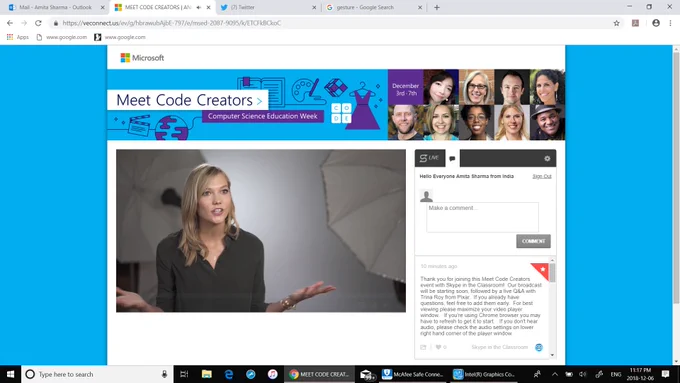The width and height of the screenshot is (680, 383).
Task: Select the LIVE feed tab
Action: (x=429, y=158)
